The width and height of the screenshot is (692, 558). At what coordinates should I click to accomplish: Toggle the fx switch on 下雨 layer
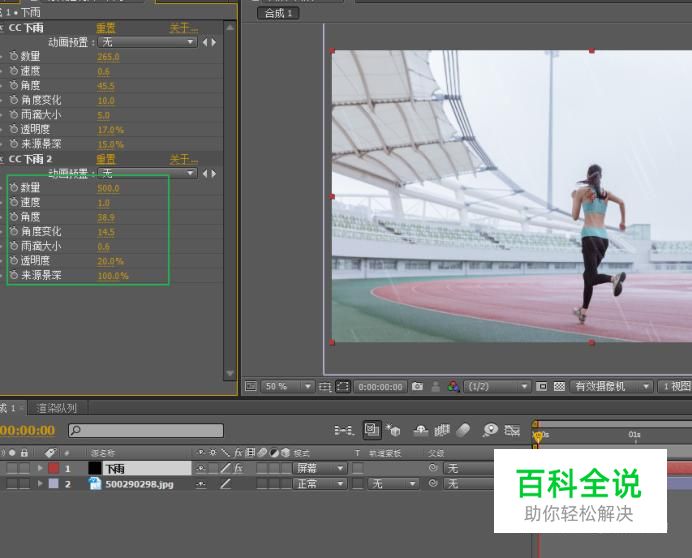click(239, 468)
